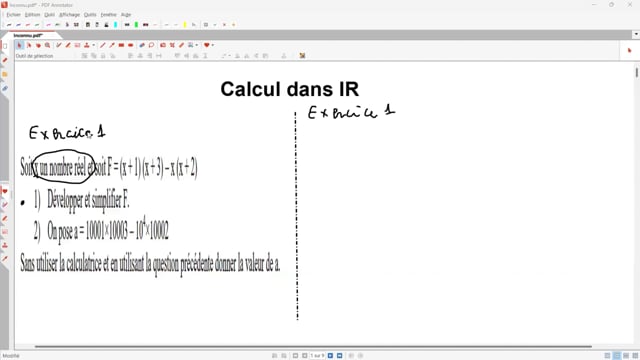The width and height of the screenshot is (640, 360).
Task: Click the text 'Développer et simplifier F.'
Action: (x=88, y=200)
